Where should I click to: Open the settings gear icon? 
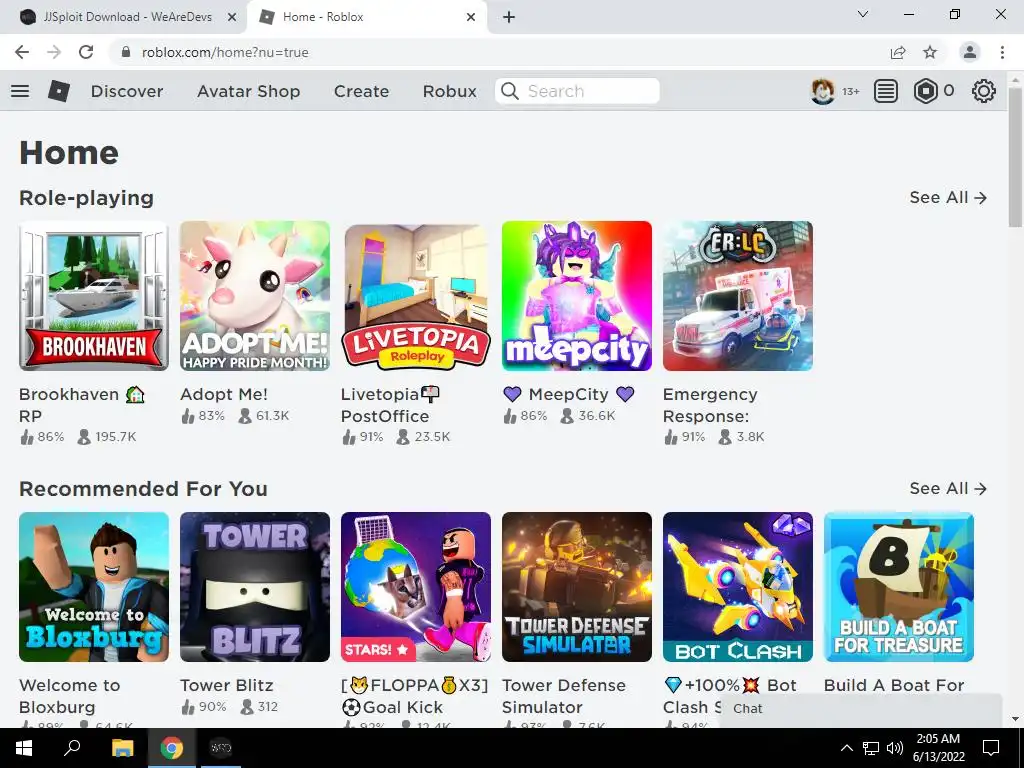pos(984,91)
